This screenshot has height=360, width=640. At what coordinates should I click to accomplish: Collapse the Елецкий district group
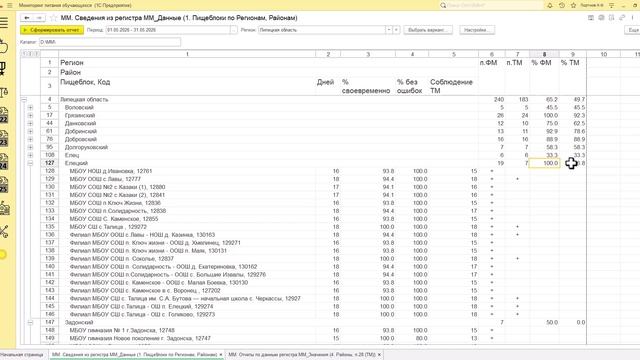pyautogui.click(x=30, y=163)
